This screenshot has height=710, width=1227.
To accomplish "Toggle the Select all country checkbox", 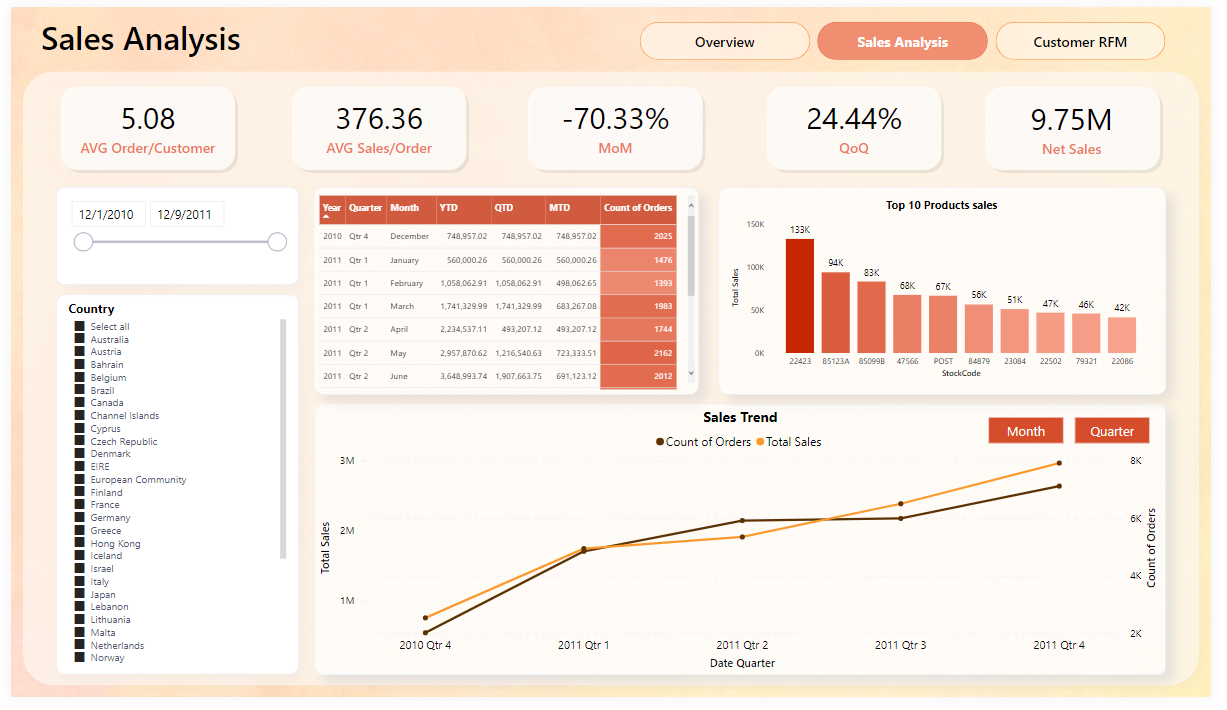I will pos(80,327).
